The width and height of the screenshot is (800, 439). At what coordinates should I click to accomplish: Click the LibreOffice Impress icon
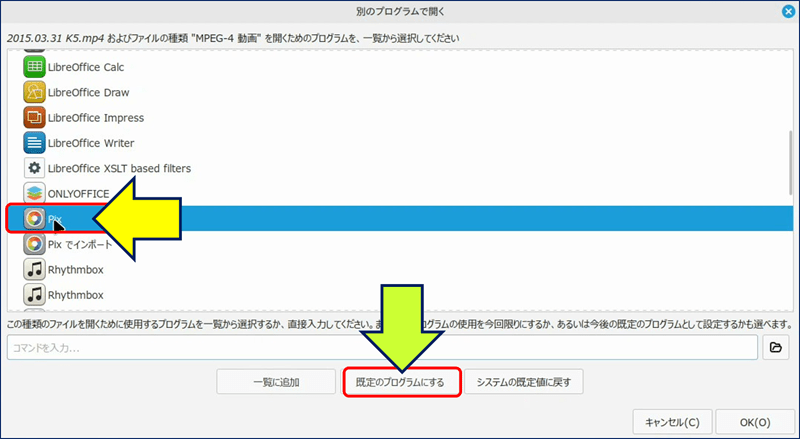(x=34, y=118)
